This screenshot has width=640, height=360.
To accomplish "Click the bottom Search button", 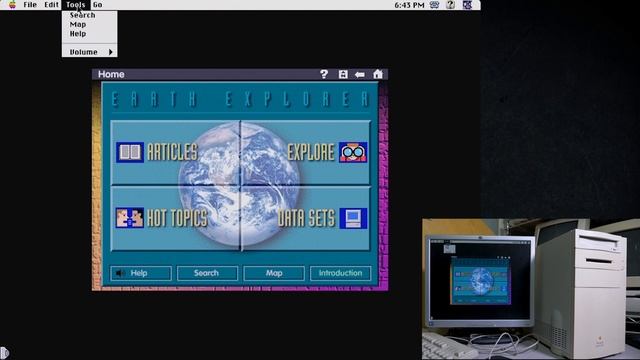I will tap(207, 273).
